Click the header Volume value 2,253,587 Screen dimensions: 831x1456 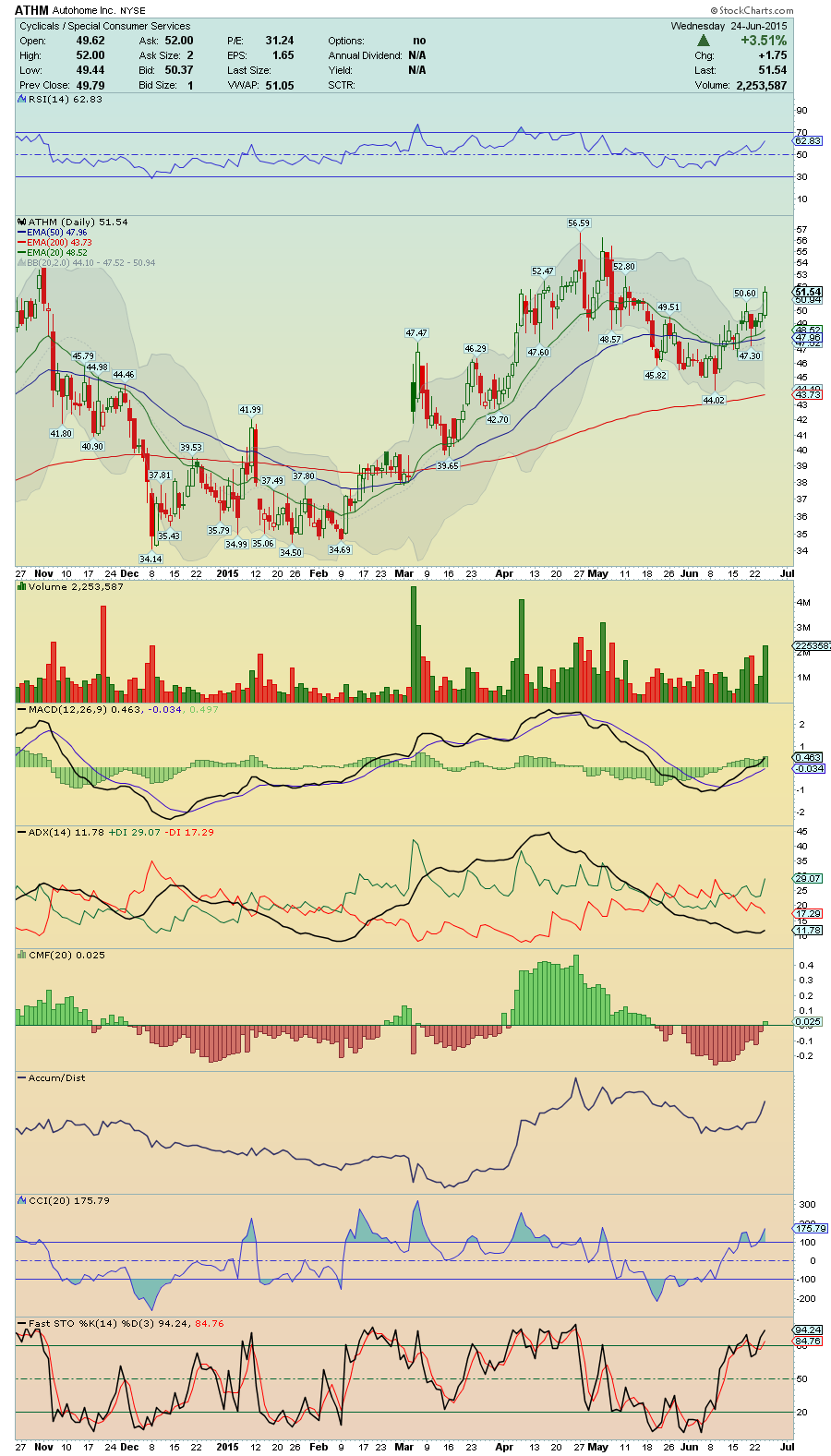coord(762,85)
